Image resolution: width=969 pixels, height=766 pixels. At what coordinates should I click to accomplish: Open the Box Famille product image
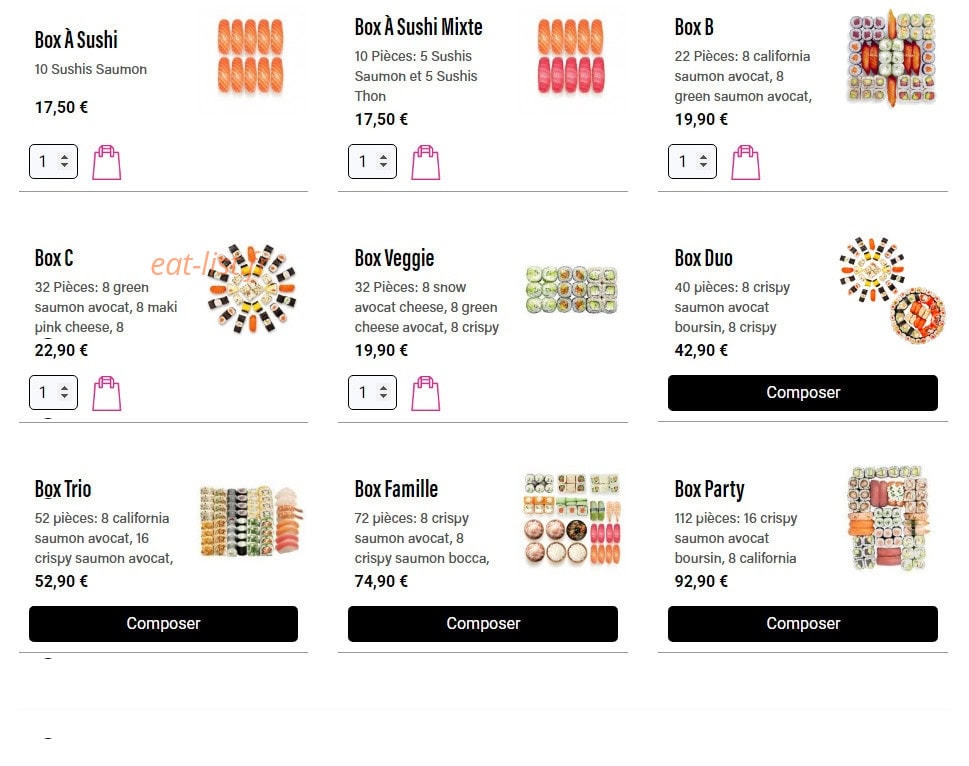tap(572, 520)
